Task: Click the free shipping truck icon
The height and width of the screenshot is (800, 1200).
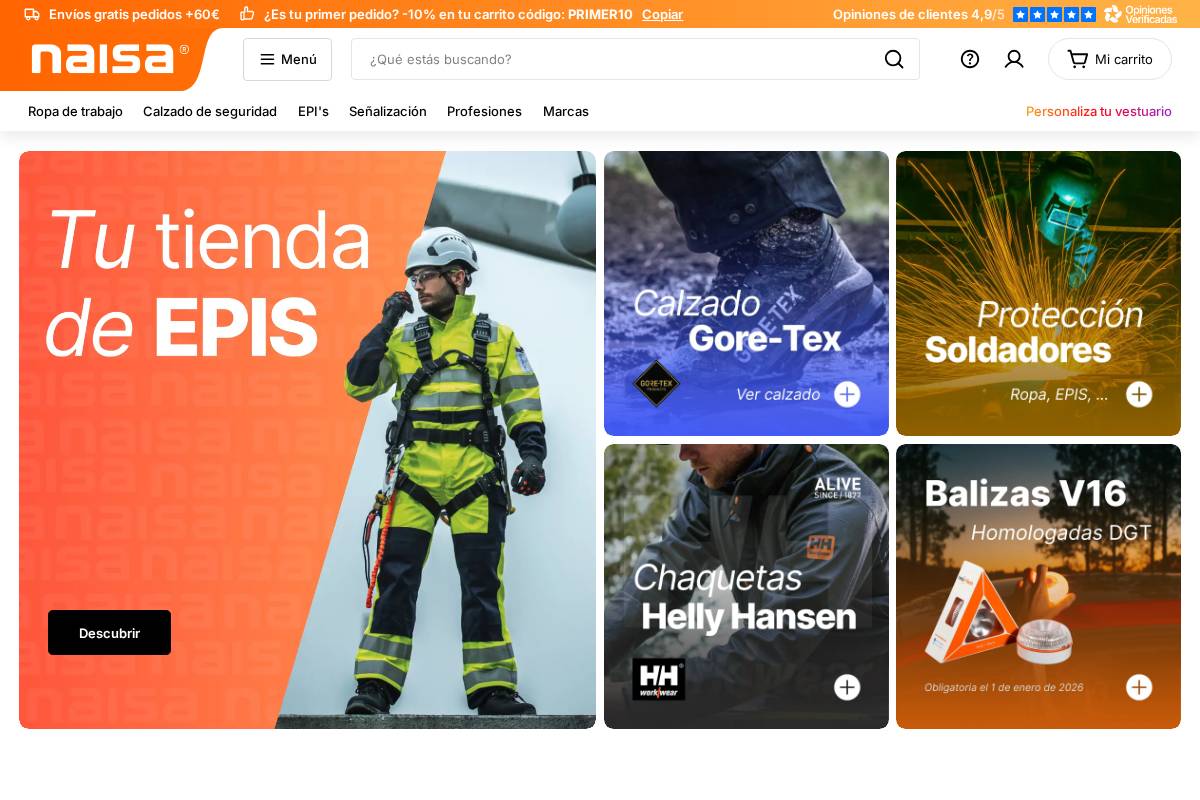Action: pyautogui.click(x=33, y=14)
